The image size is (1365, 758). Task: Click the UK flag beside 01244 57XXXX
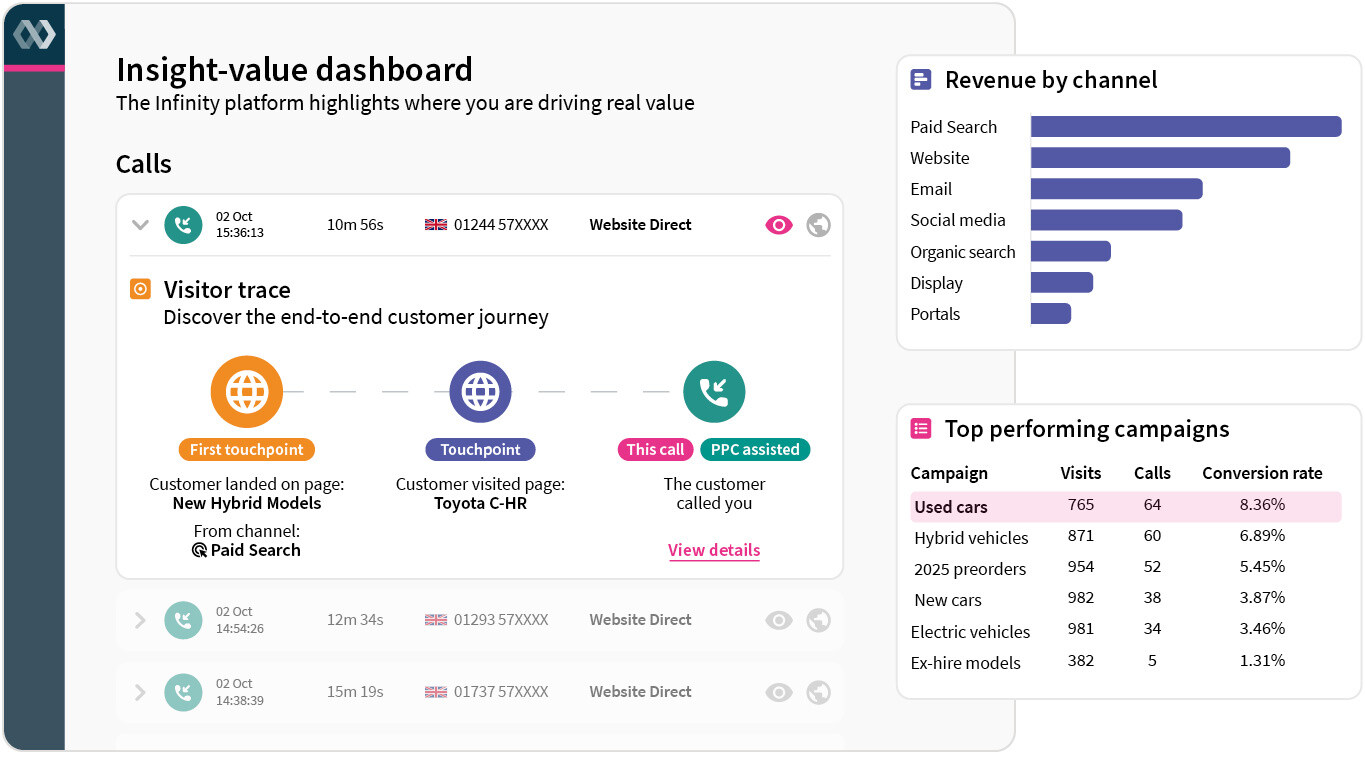(436, 225)
